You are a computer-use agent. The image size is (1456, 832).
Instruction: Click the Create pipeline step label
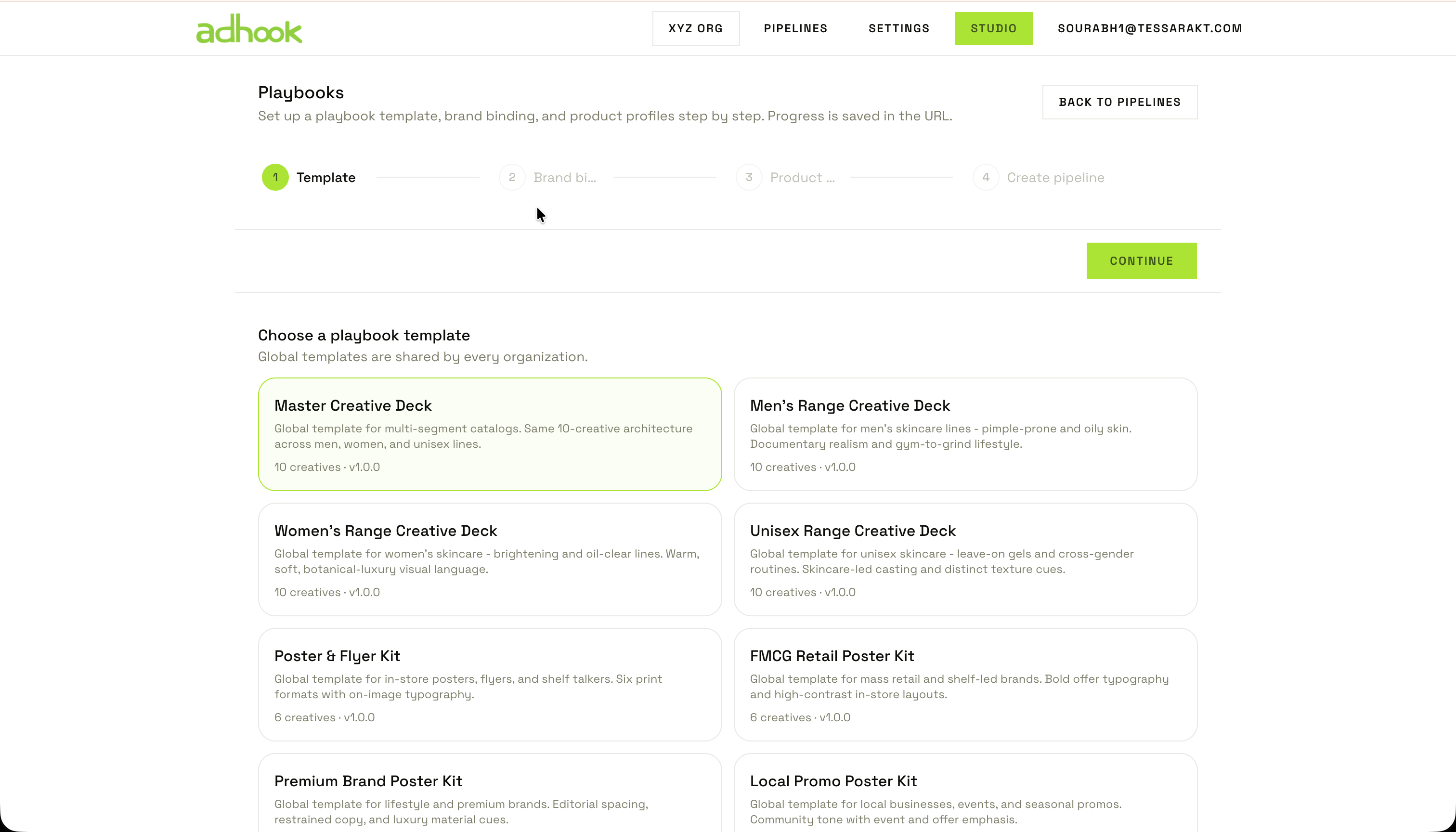coord(1055,178)
